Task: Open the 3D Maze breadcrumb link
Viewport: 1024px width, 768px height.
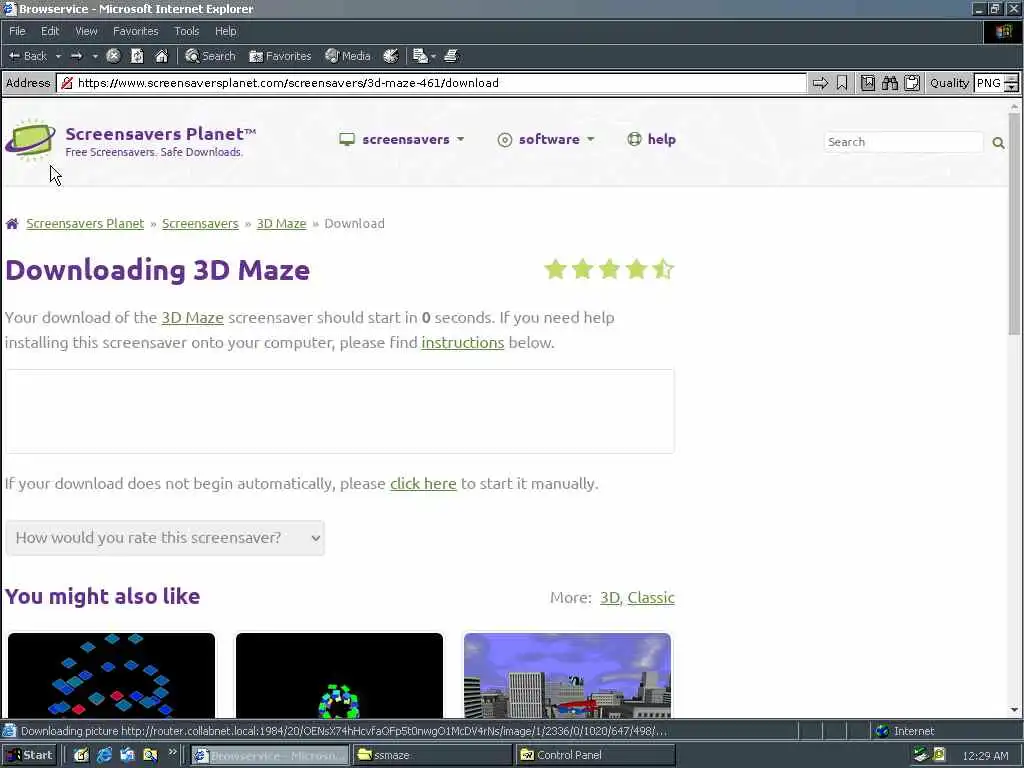Action: [x=281, y=223]
